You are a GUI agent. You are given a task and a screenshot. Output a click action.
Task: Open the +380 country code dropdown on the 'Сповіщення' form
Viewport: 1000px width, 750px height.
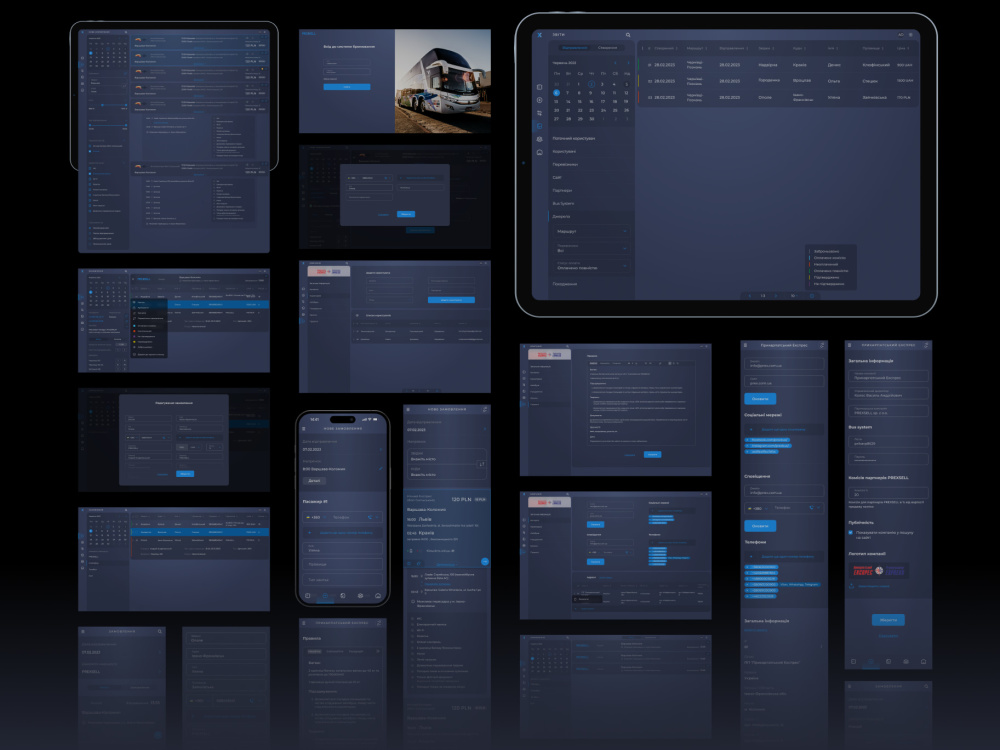click(x=758, y=508)
